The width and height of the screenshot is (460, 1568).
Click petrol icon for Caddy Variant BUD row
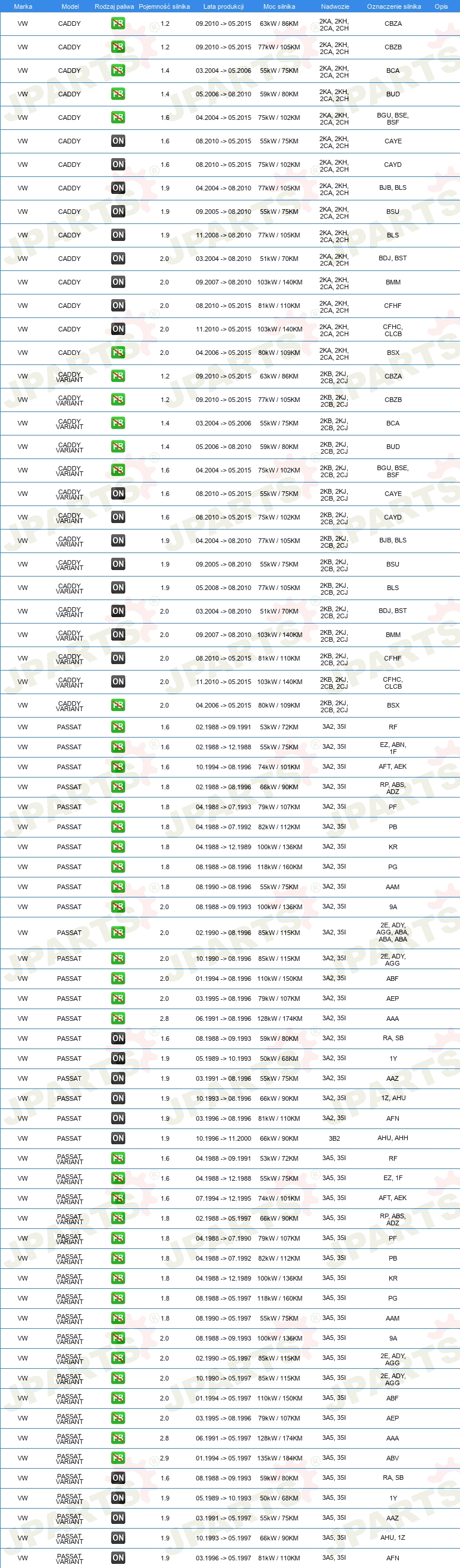point(118,447)
